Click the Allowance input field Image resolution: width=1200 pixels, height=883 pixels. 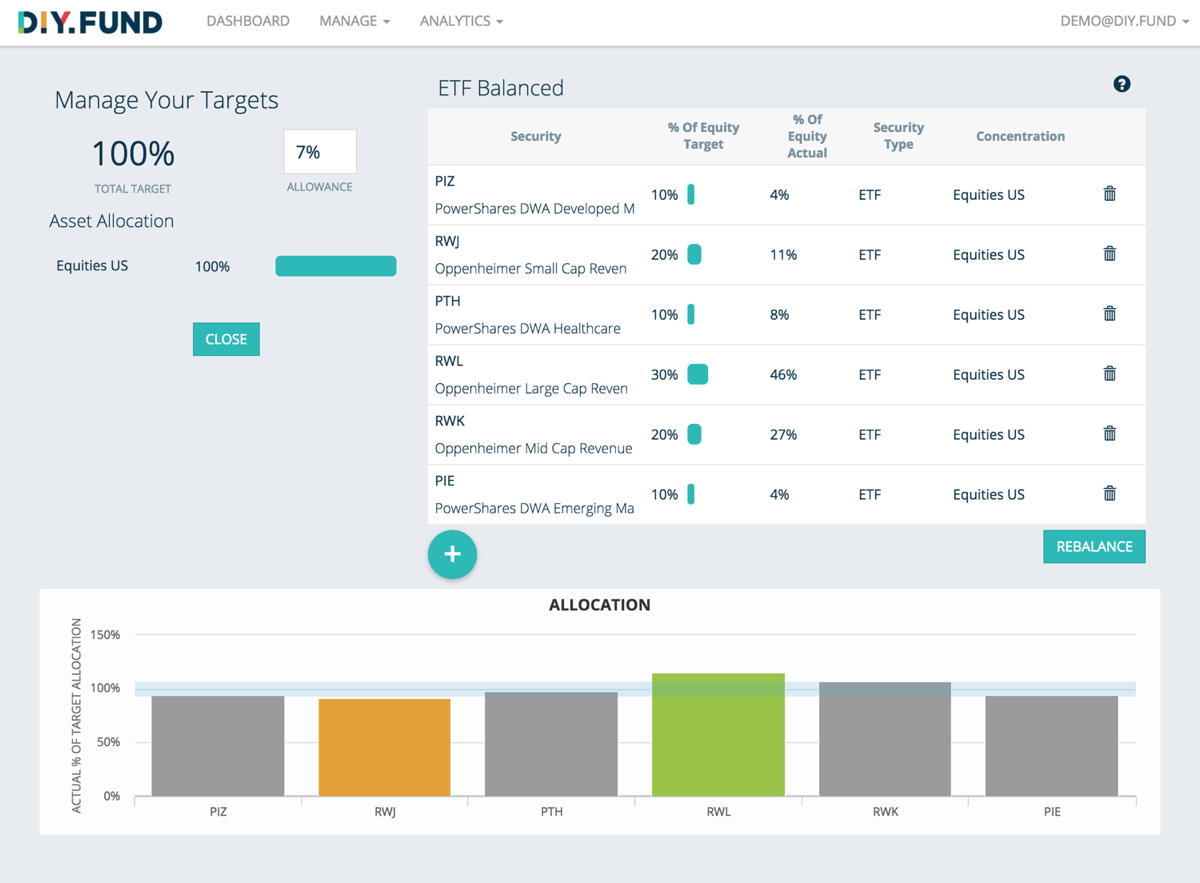(320, 152)
